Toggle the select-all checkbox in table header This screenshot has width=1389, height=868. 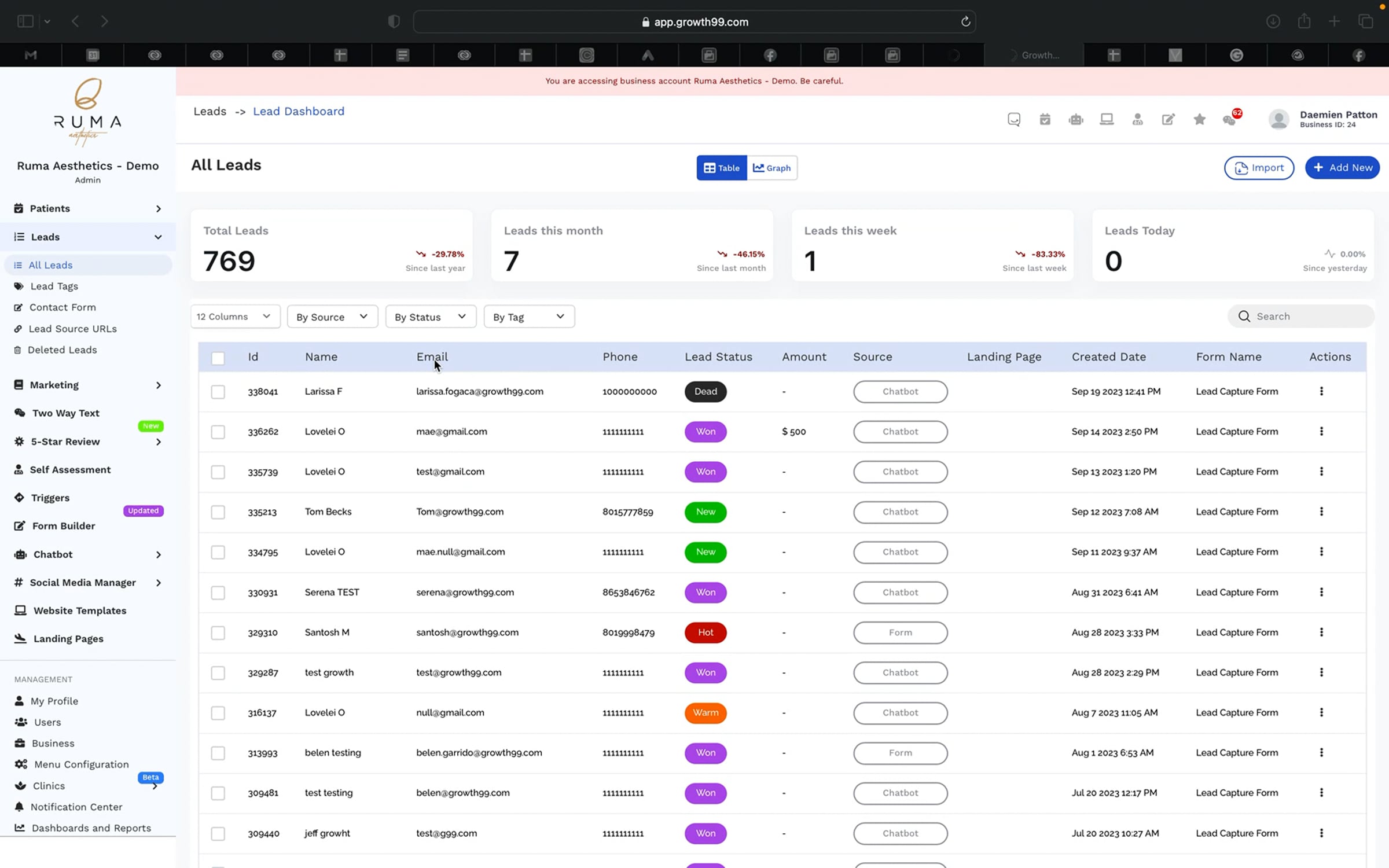click(x=218, y=358)
